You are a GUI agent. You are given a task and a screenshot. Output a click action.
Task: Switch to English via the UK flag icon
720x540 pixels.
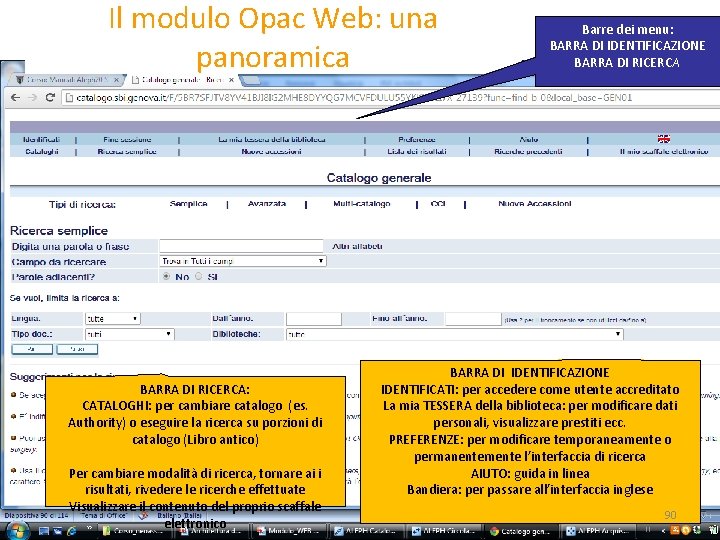click(x=664, y=139)
